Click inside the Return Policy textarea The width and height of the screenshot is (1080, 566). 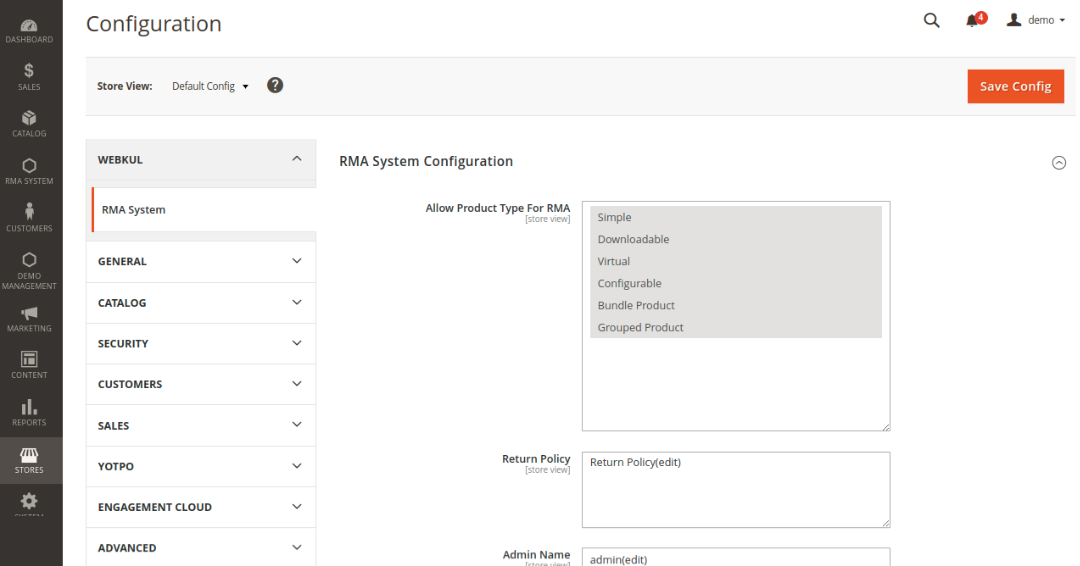pyautogui.click(x=736, y=490)
